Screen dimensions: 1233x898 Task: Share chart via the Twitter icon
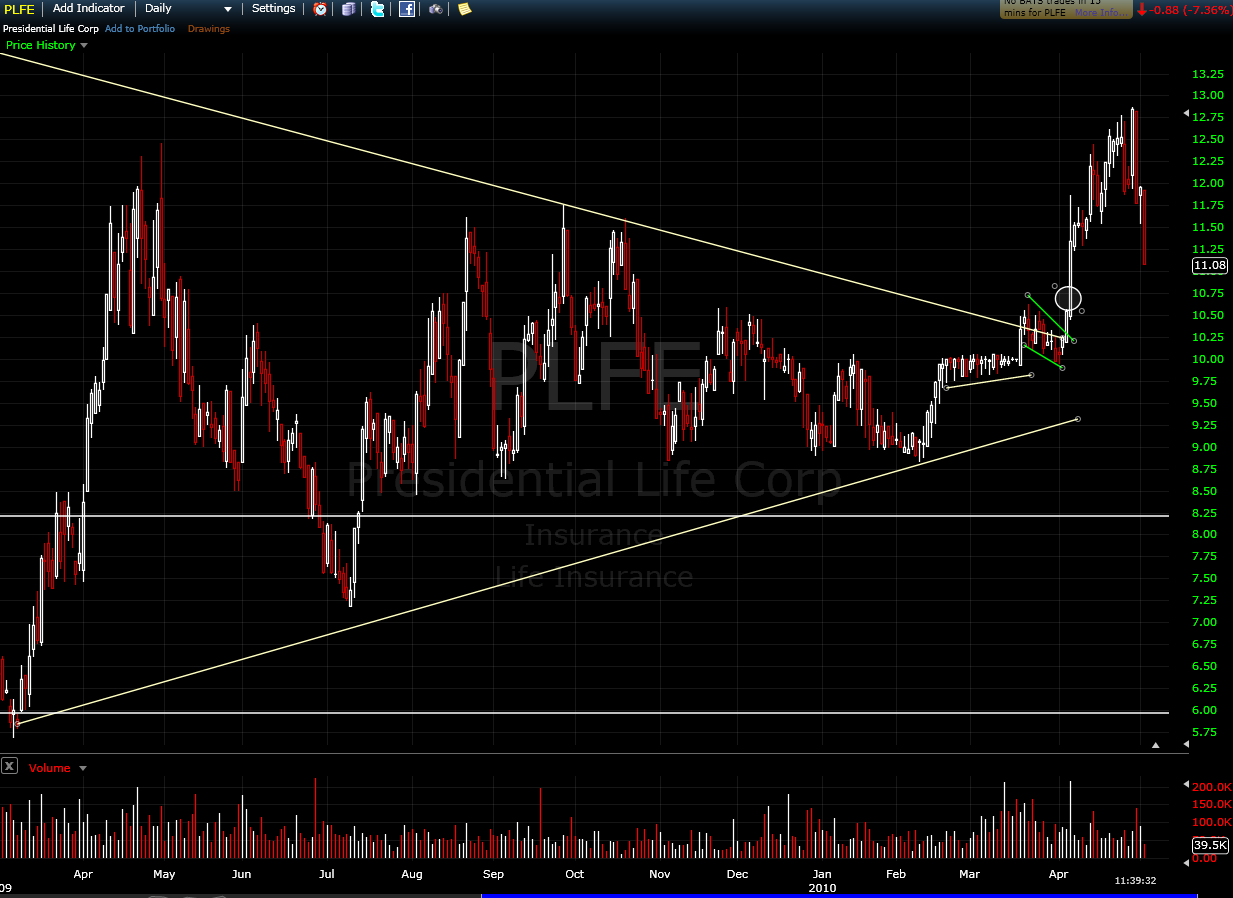pos(377,9)
